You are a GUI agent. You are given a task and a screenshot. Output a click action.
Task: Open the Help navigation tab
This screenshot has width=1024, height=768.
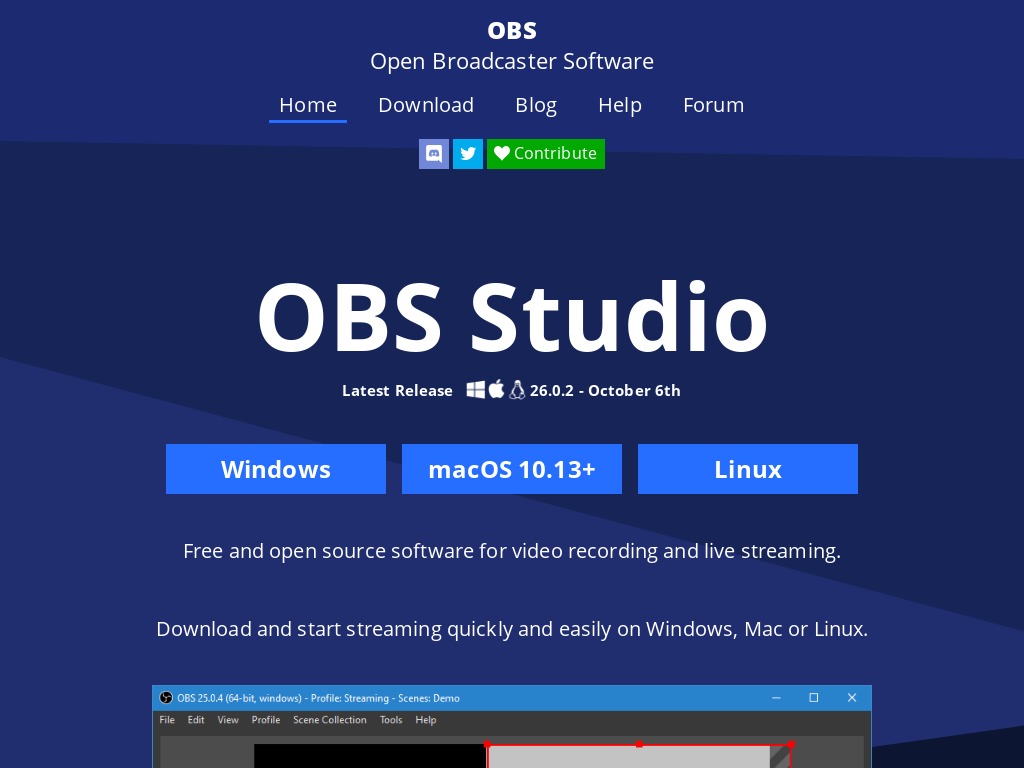click(620, 105)
